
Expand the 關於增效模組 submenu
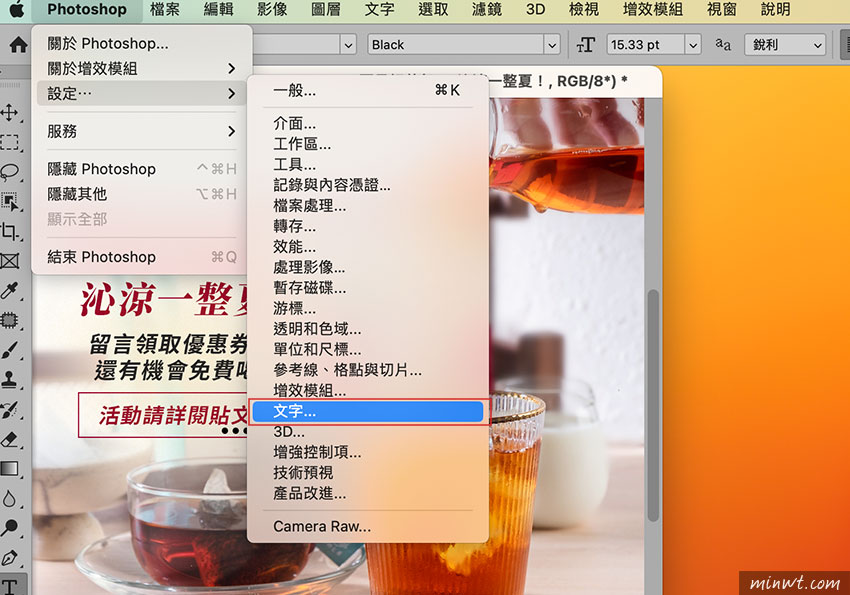pyautogui.click(x=142, y=68)
